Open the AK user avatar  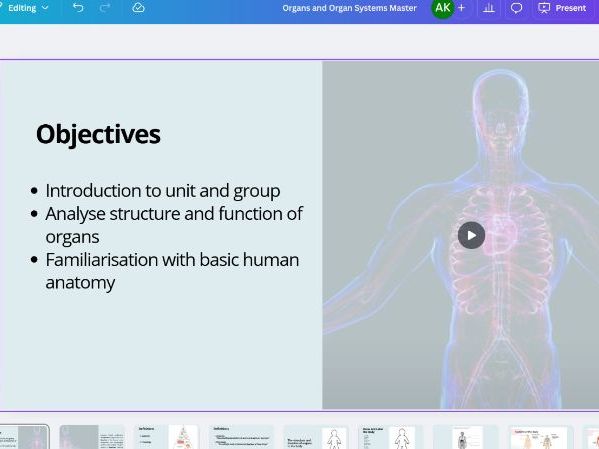click(x=442, y=8)
